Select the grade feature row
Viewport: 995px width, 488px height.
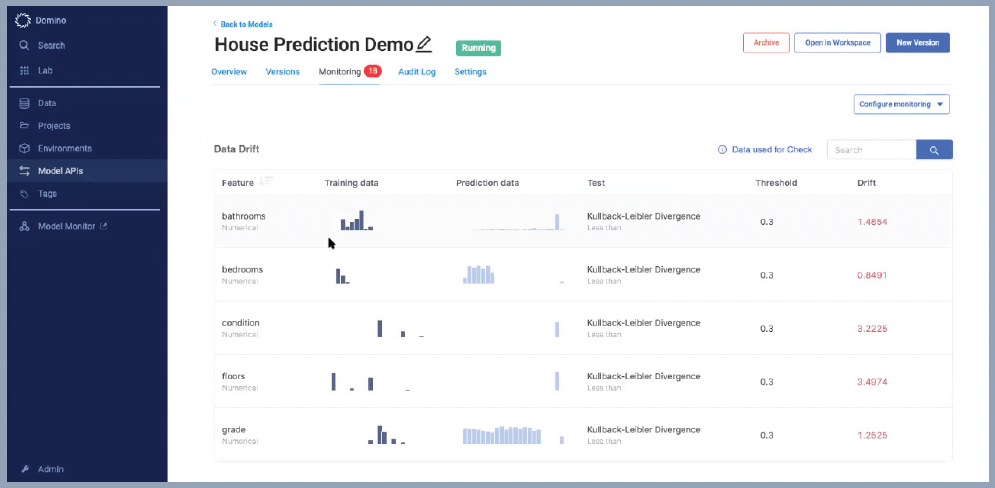pos(583,435)
